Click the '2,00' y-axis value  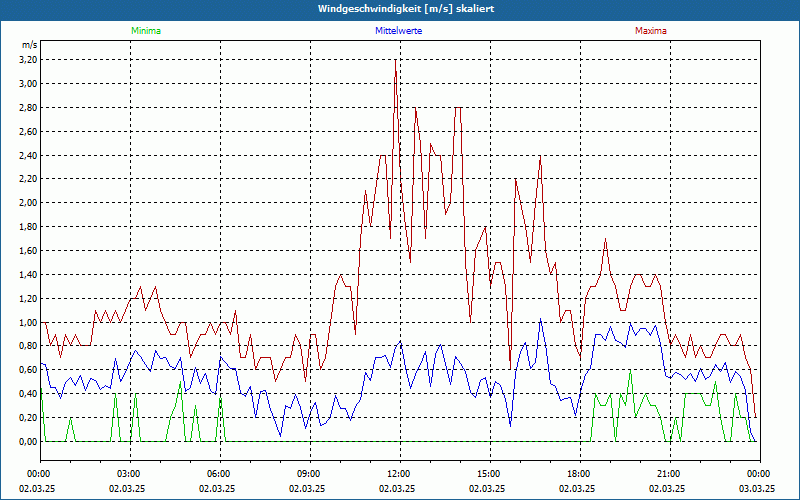(x=28, y=203)
